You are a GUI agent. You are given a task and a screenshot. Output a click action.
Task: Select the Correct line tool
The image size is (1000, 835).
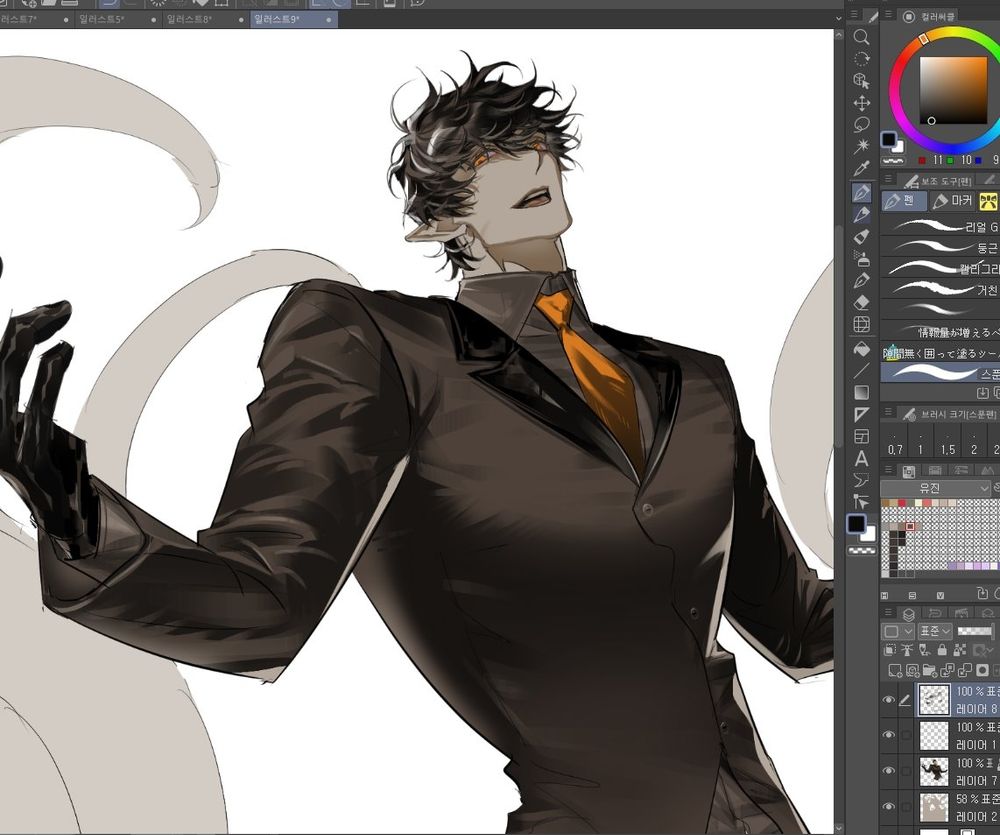(861, 501)
